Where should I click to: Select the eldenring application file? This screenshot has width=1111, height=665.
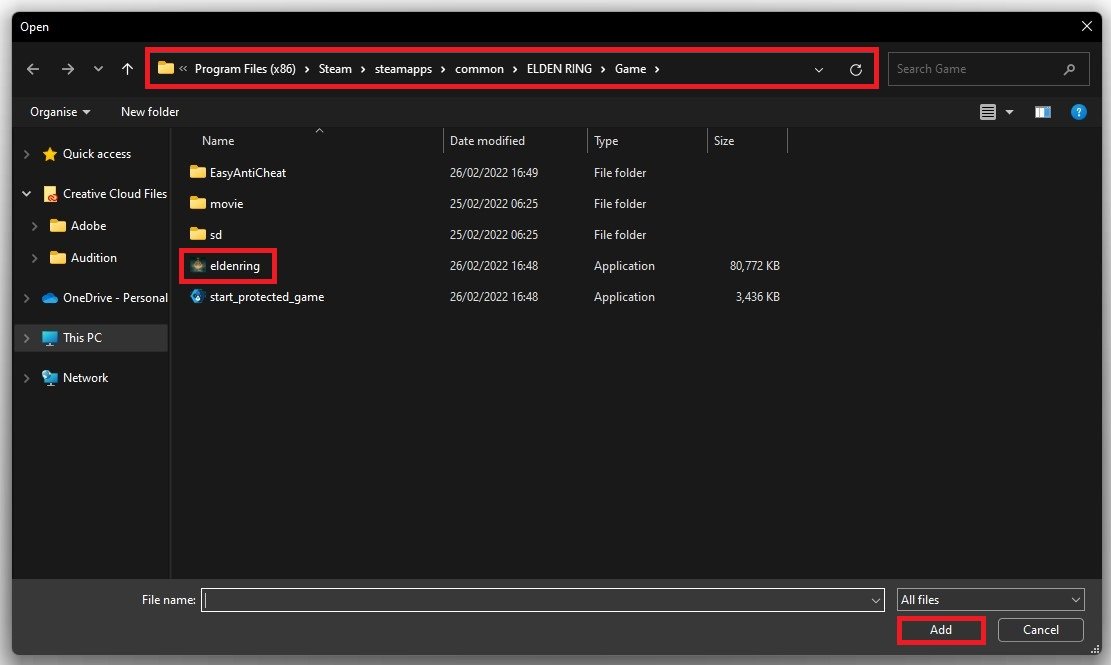(234, 266)
